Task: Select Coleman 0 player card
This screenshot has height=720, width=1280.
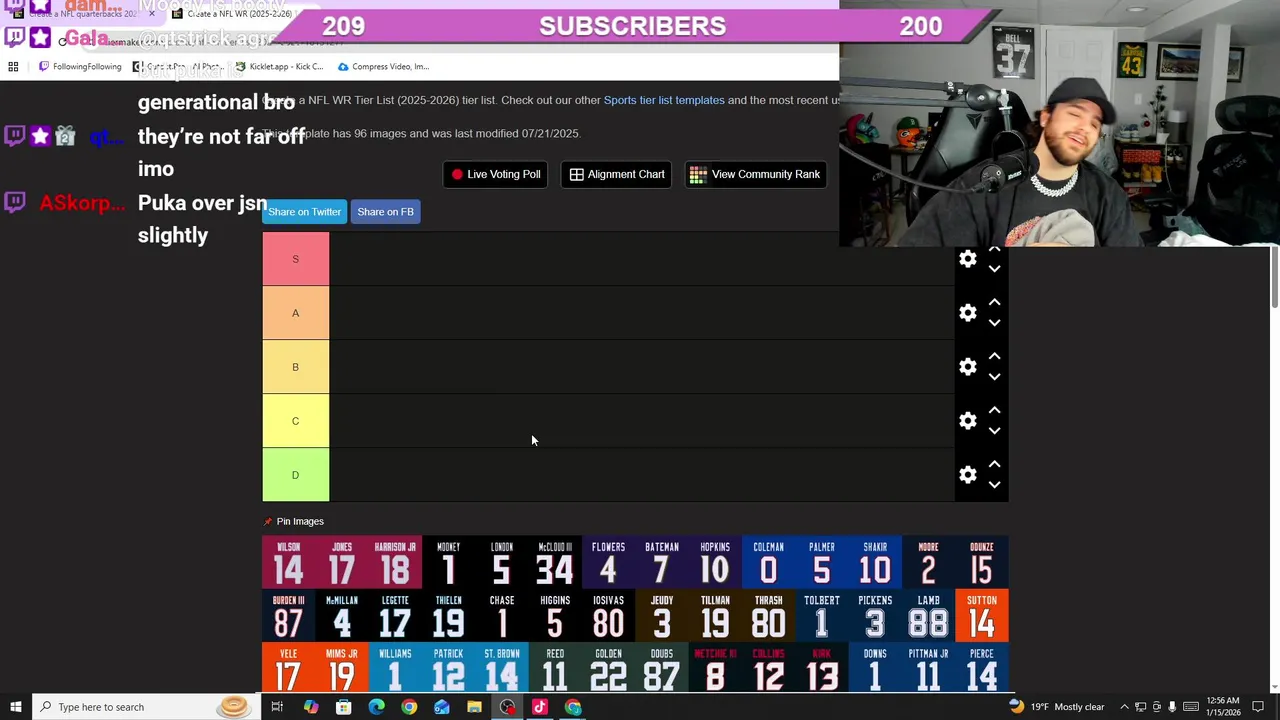Action: coord(768,562)
